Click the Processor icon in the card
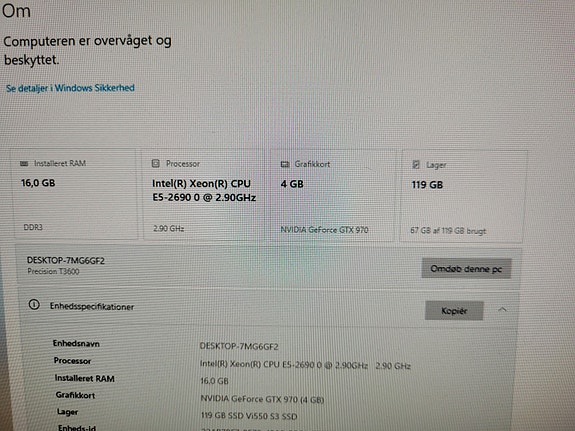 point(155,163)
